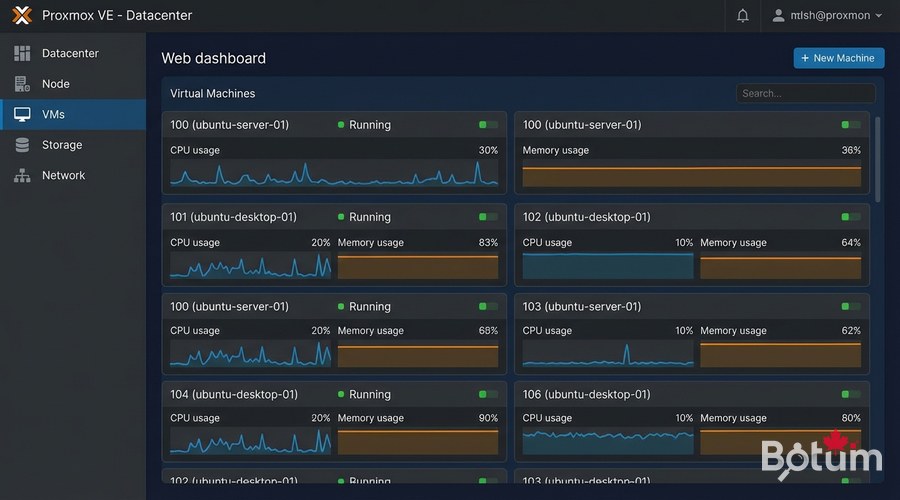Select the VMs label in sidebar
Image resolution: width=900 pixels, height=500 pixels.
coord(53,114)
